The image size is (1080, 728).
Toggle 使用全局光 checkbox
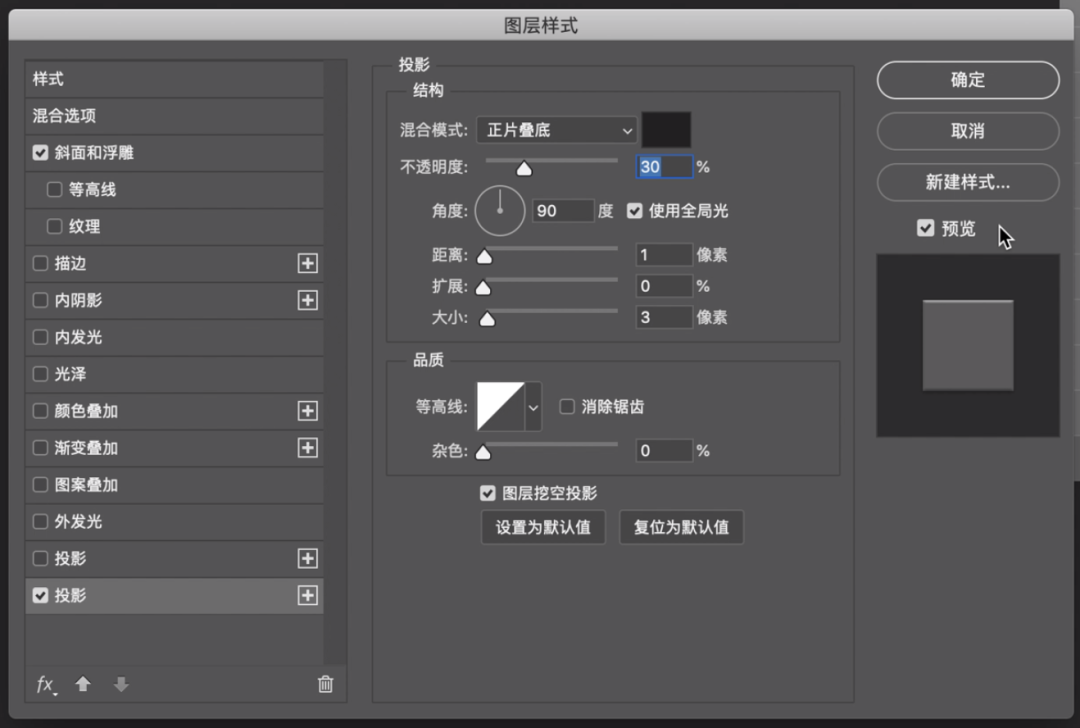click(x=634, y=211)
